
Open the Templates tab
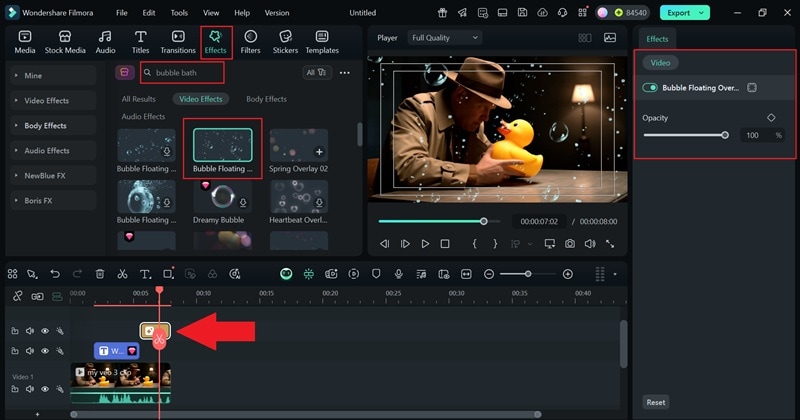(322, 42)
